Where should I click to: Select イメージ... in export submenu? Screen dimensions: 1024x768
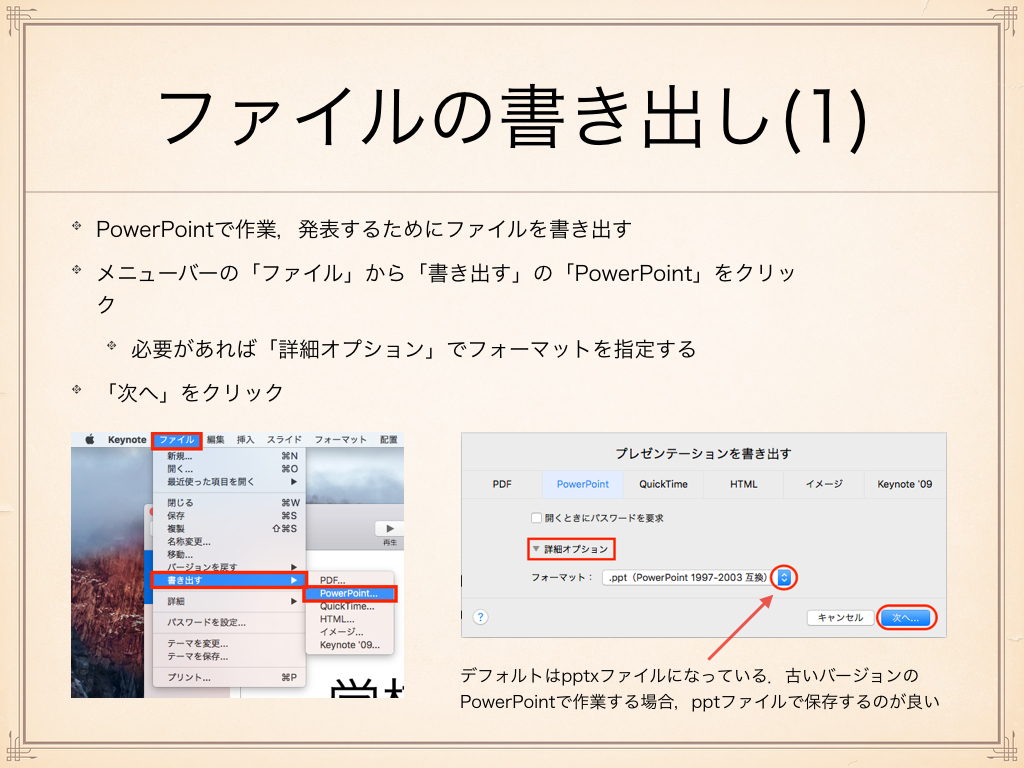click(350, 632)
